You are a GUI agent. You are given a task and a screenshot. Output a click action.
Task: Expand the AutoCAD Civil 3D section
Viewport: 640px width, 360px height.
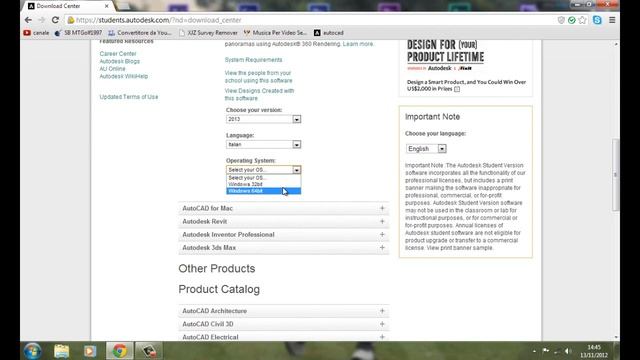click(x=284, y=324)
